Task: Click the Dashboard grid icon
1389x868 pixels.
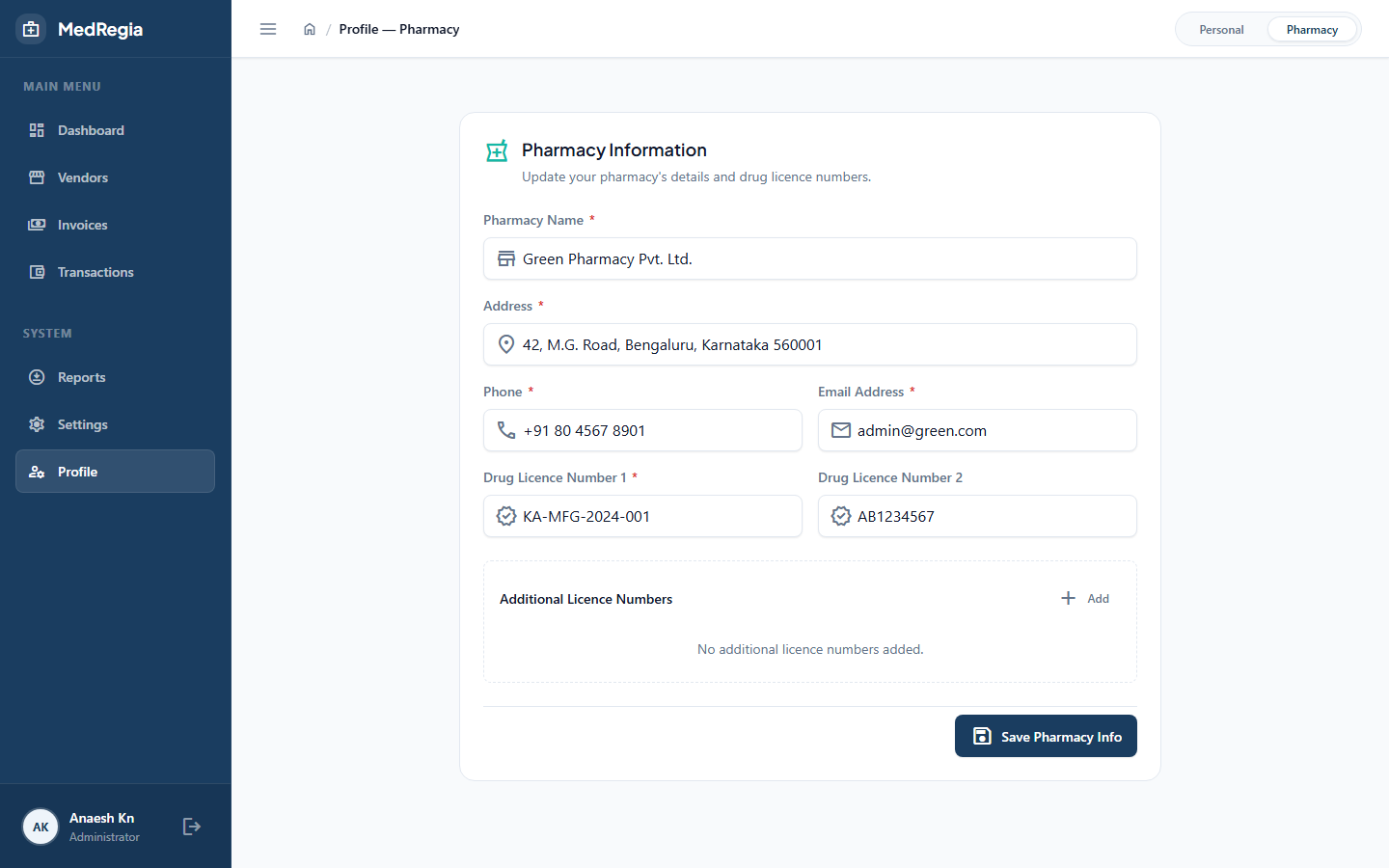Action: tap(37, 130)
